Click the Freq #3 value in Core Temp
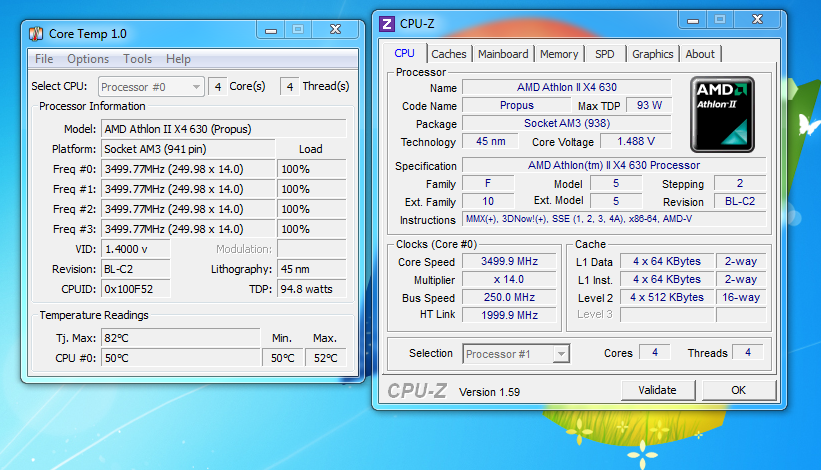The height and width of the screenshot is (470, 821). tap(188, 229)
